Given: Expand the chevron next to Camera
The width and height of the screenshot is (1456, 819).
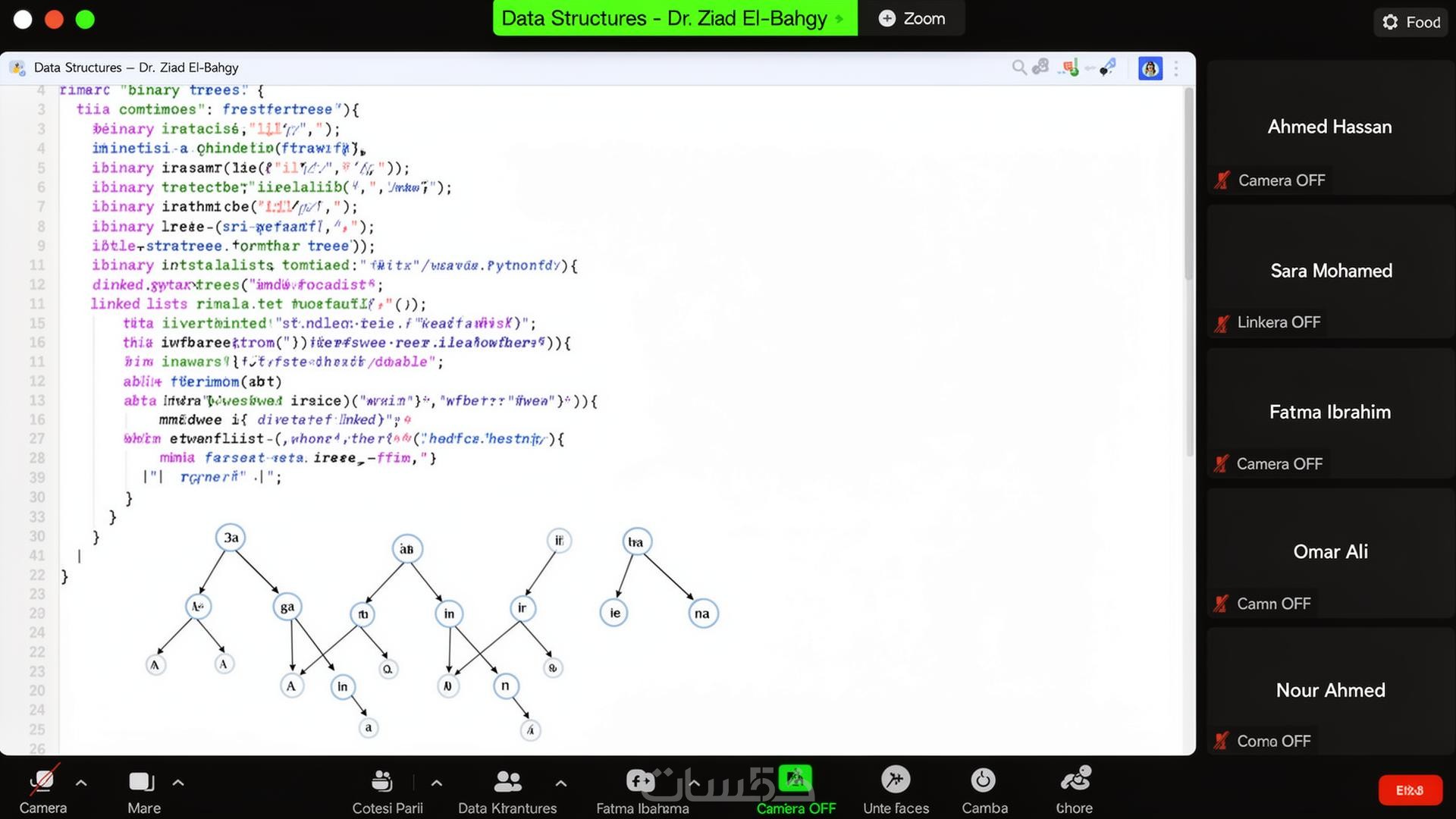Looking at the screenshot, I should click(81, 783).
